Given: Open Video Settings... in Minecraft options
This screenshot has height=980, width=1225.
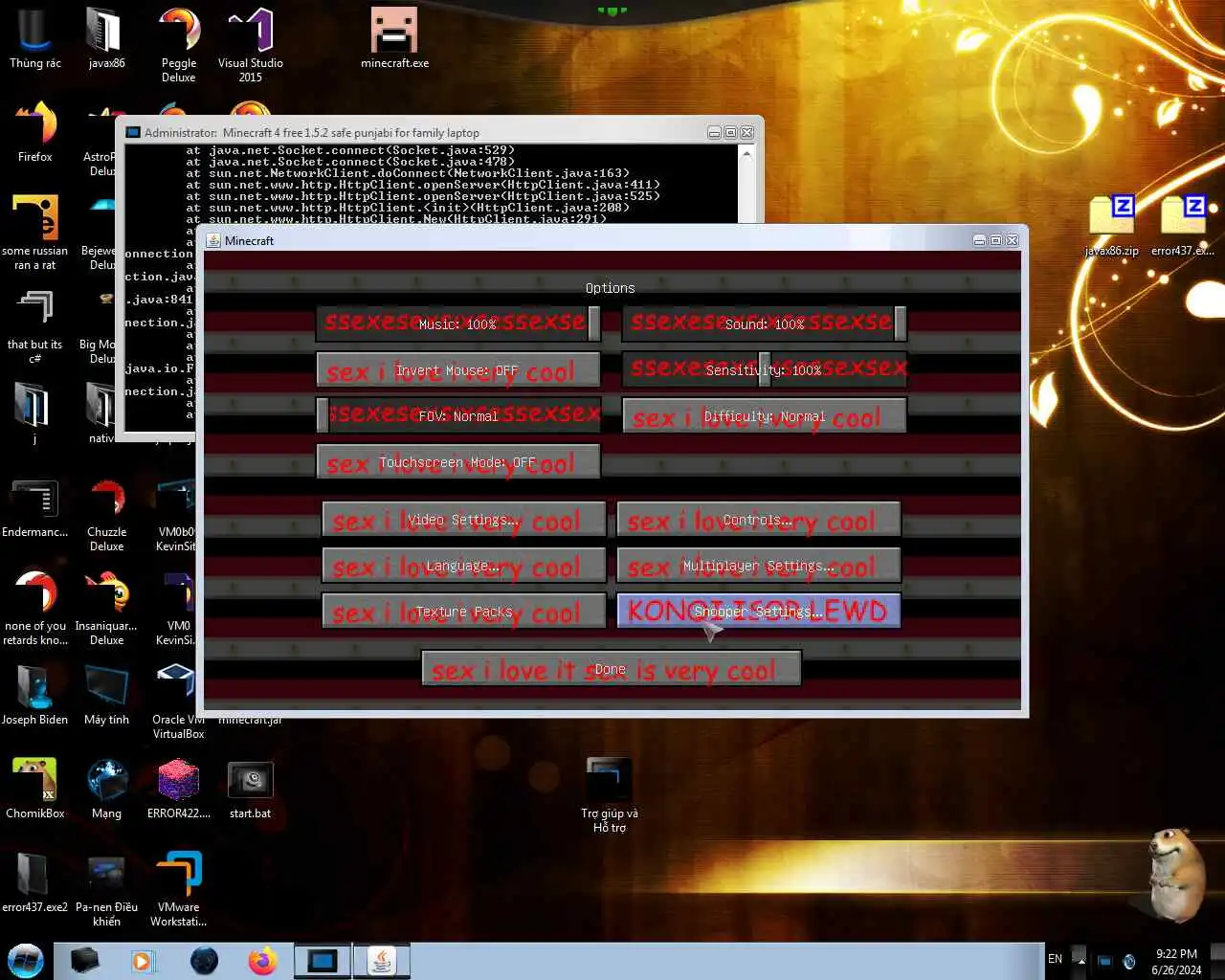Looking at the screenshot, I should tap(464, 520).
